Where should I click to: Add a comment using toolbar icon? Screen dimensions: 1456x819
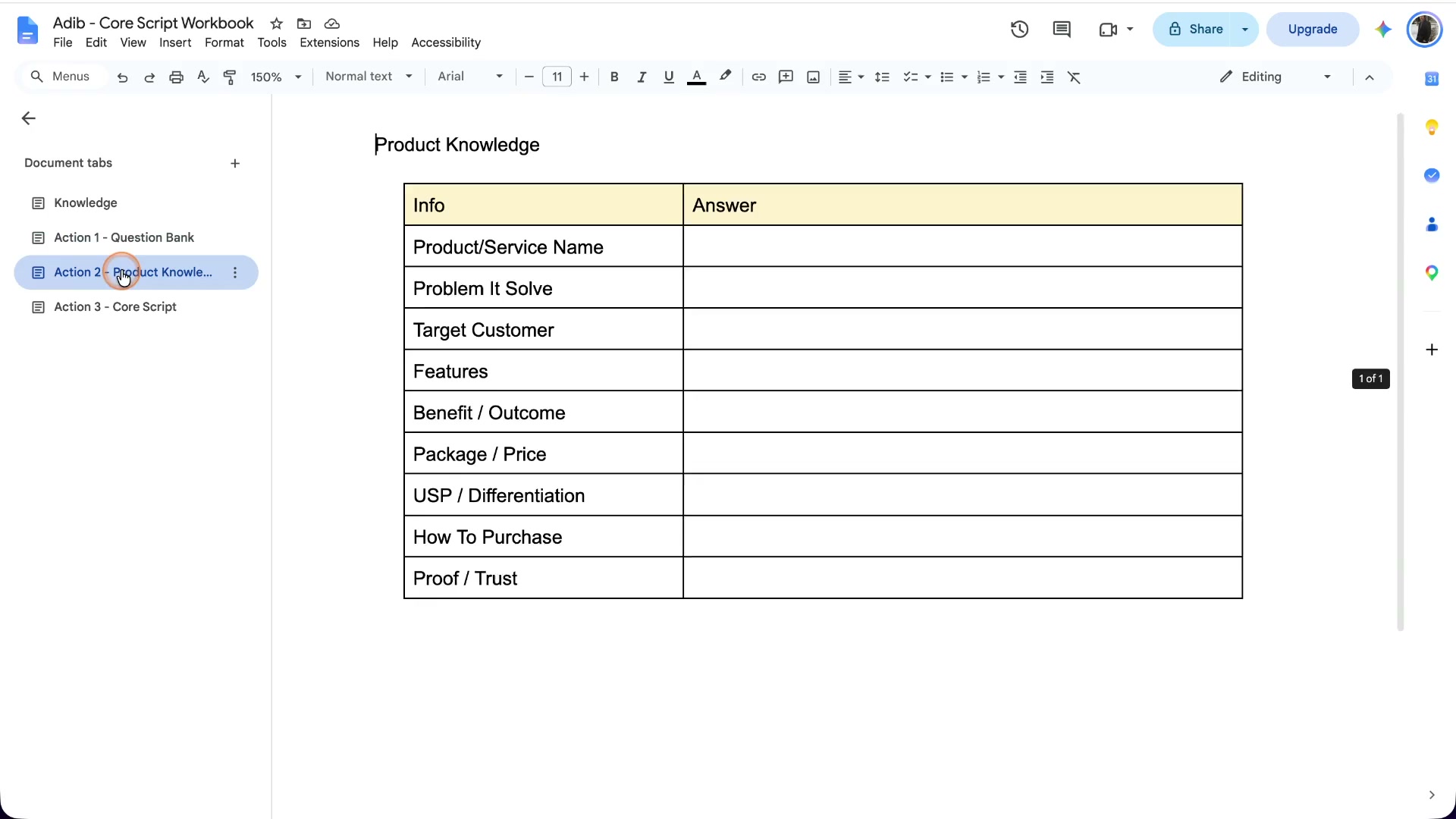pos(786,77)
